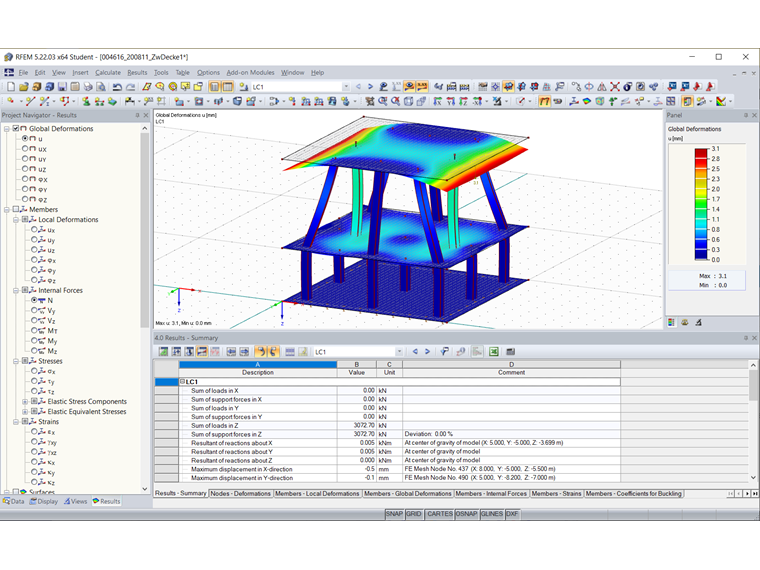Toggle the SNAP status bar button
This screenshot has width=760, height=570.
point(394,514)
